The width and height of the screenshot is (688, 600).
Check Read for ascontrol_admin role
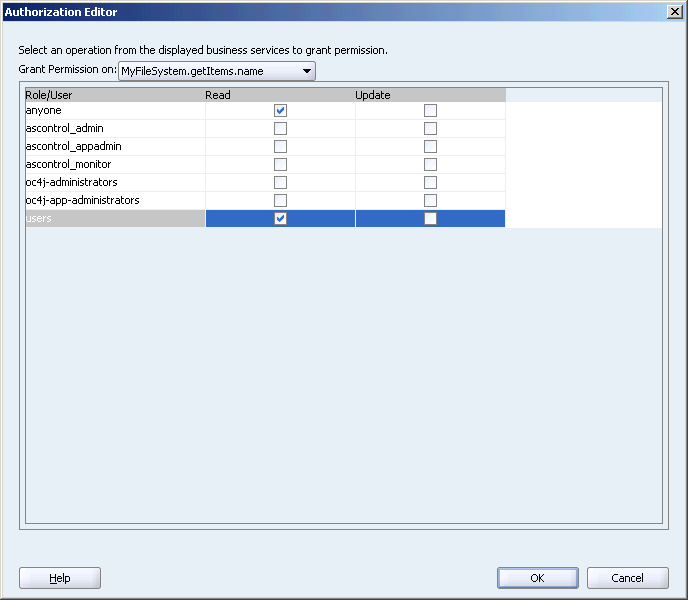point(280,129)
